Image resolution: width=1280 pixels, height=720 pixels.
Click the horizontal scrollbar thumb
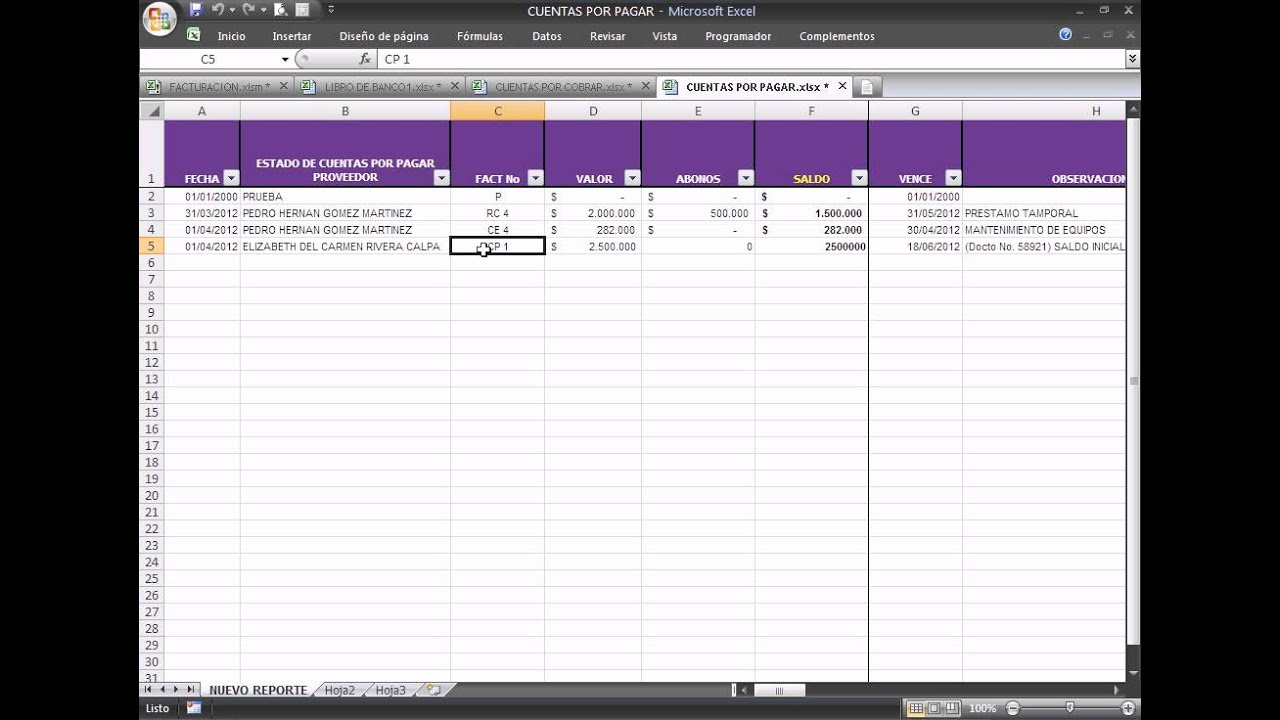(779, 690)
